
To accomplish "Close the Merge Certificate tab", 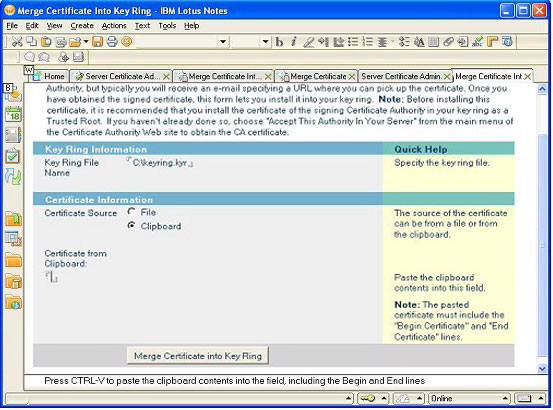I will (x=352, y=77).
